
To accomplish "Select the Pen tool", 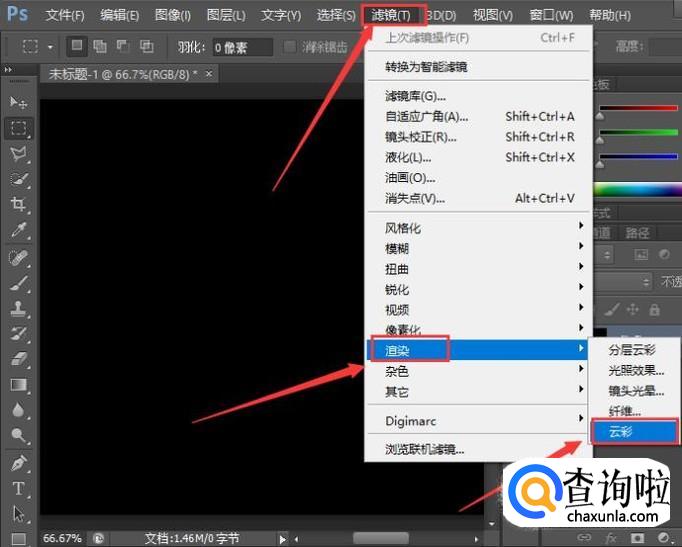I will [18, 463].
